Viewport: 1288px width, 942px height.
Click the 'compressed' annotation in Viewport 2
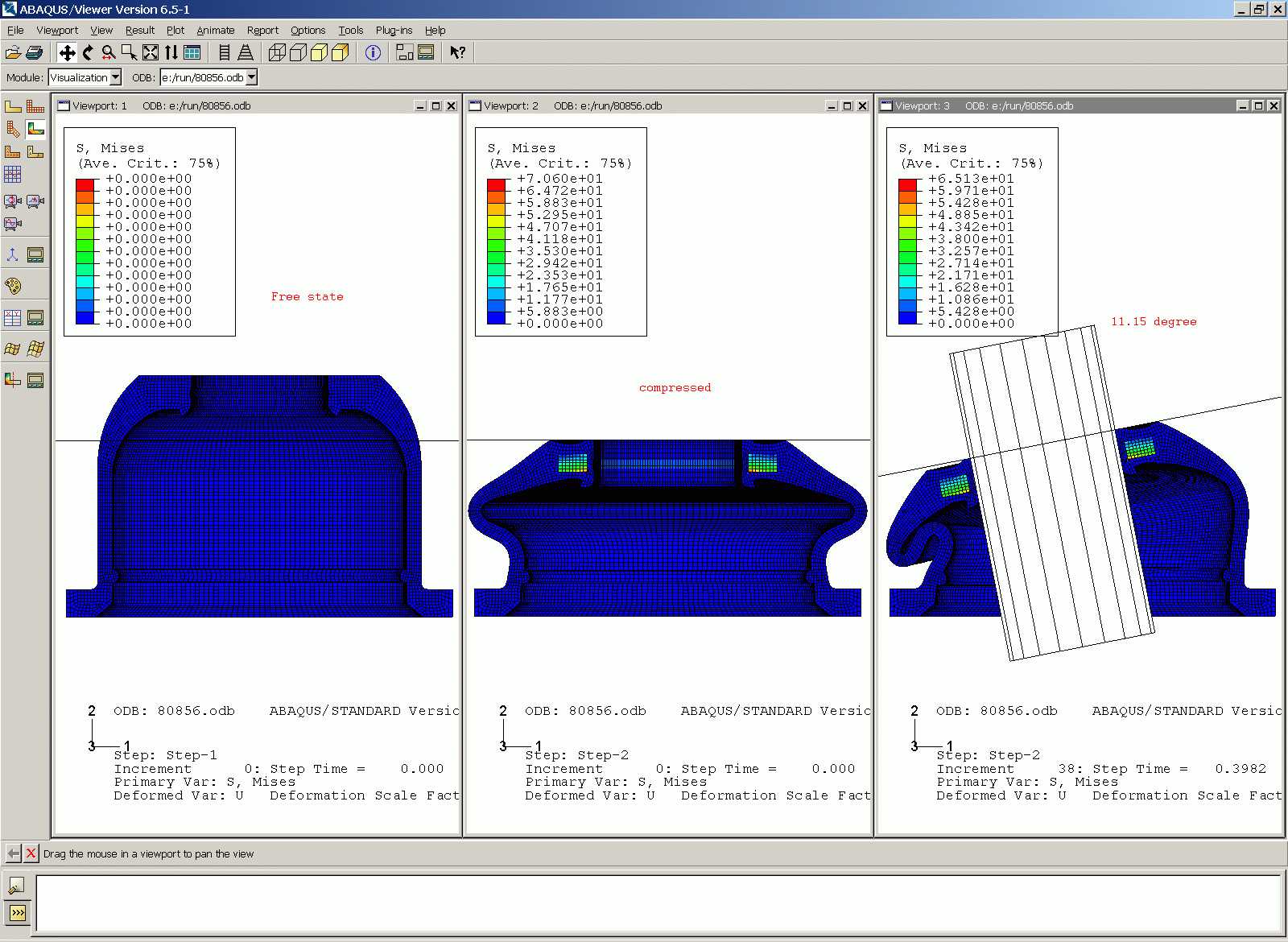675,387
